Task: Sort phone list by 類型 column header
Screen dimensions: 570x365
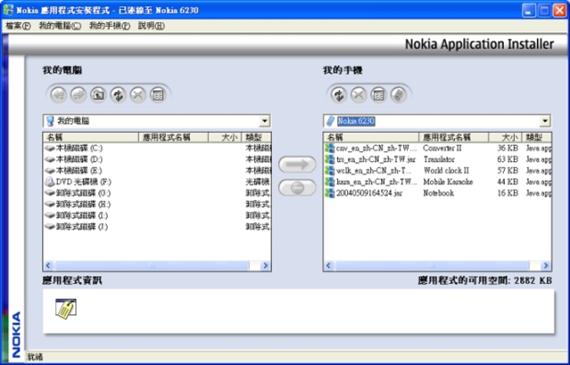Action: tap(537, 137)
